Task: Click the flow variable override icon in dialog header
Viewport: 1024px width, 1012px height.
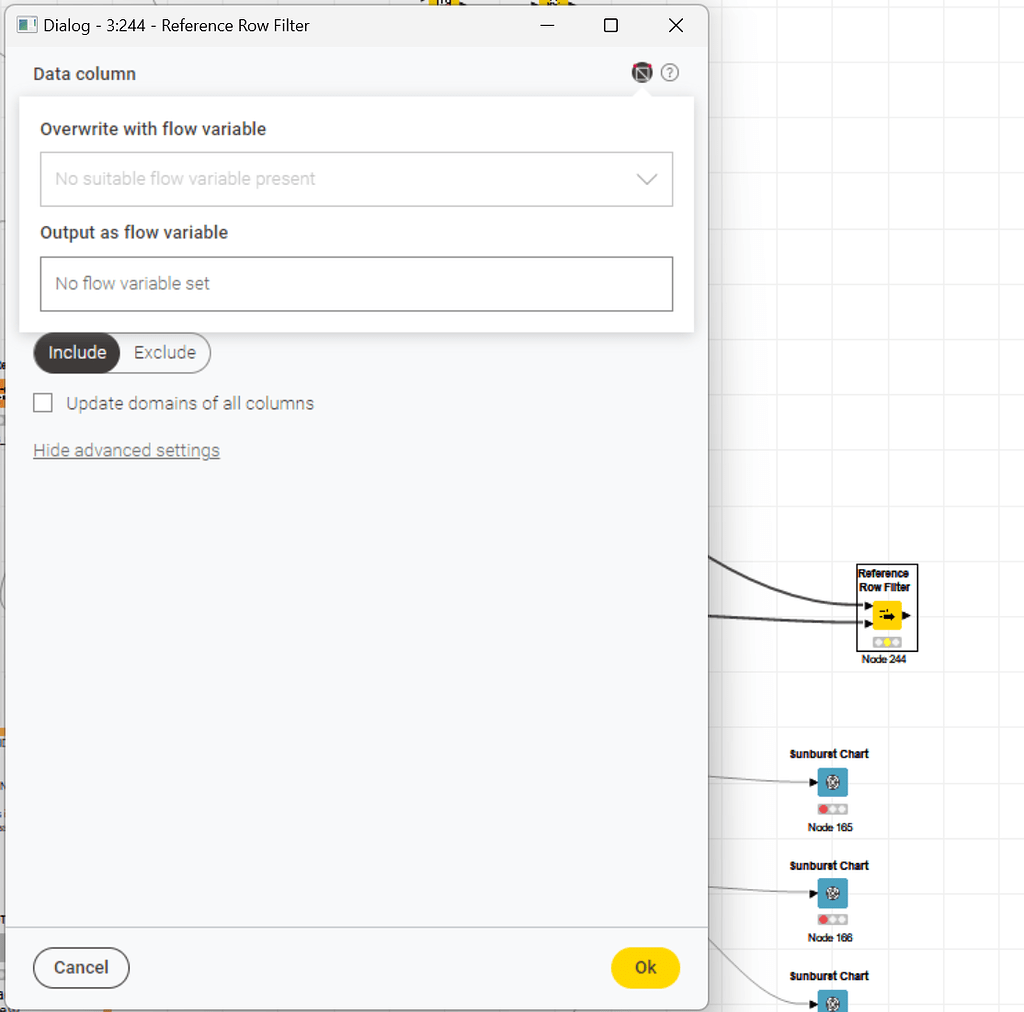Action: tap(642, 72)
